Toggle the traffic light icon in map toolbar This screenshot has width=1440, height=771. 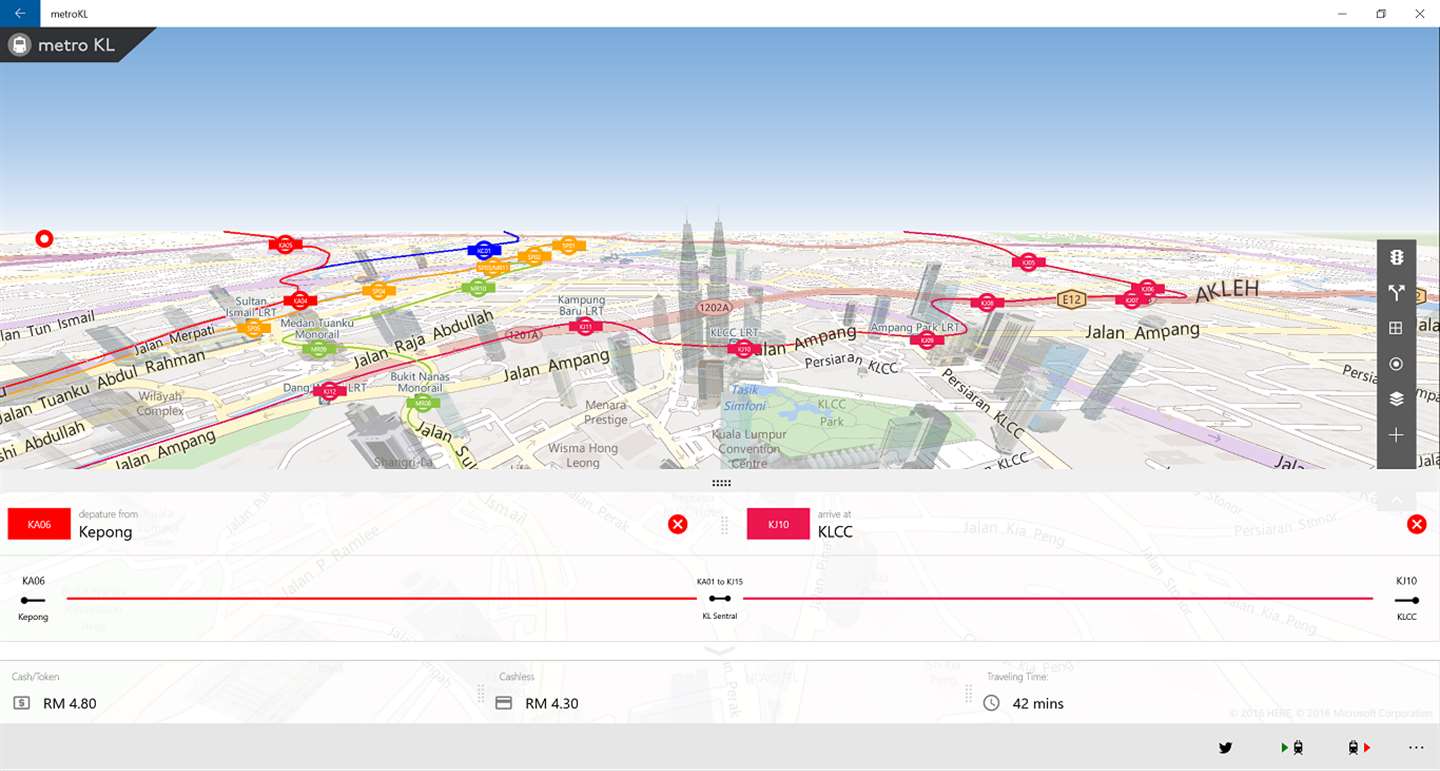point(1396,257)
